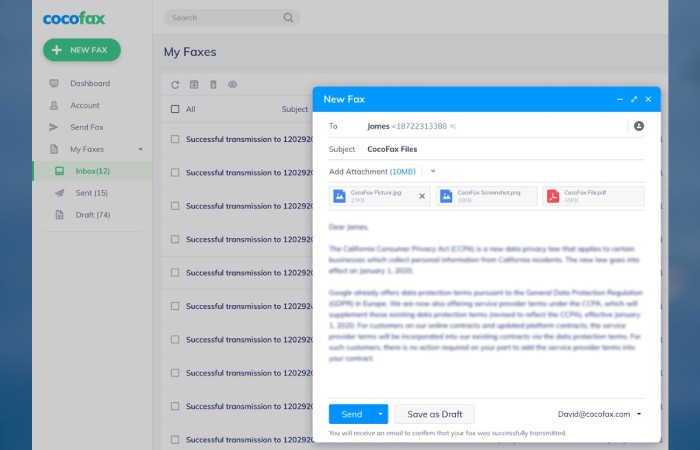Click CocoFax Picture.jpg image icon
Screen dimensions: 700x450
[339, 196]
